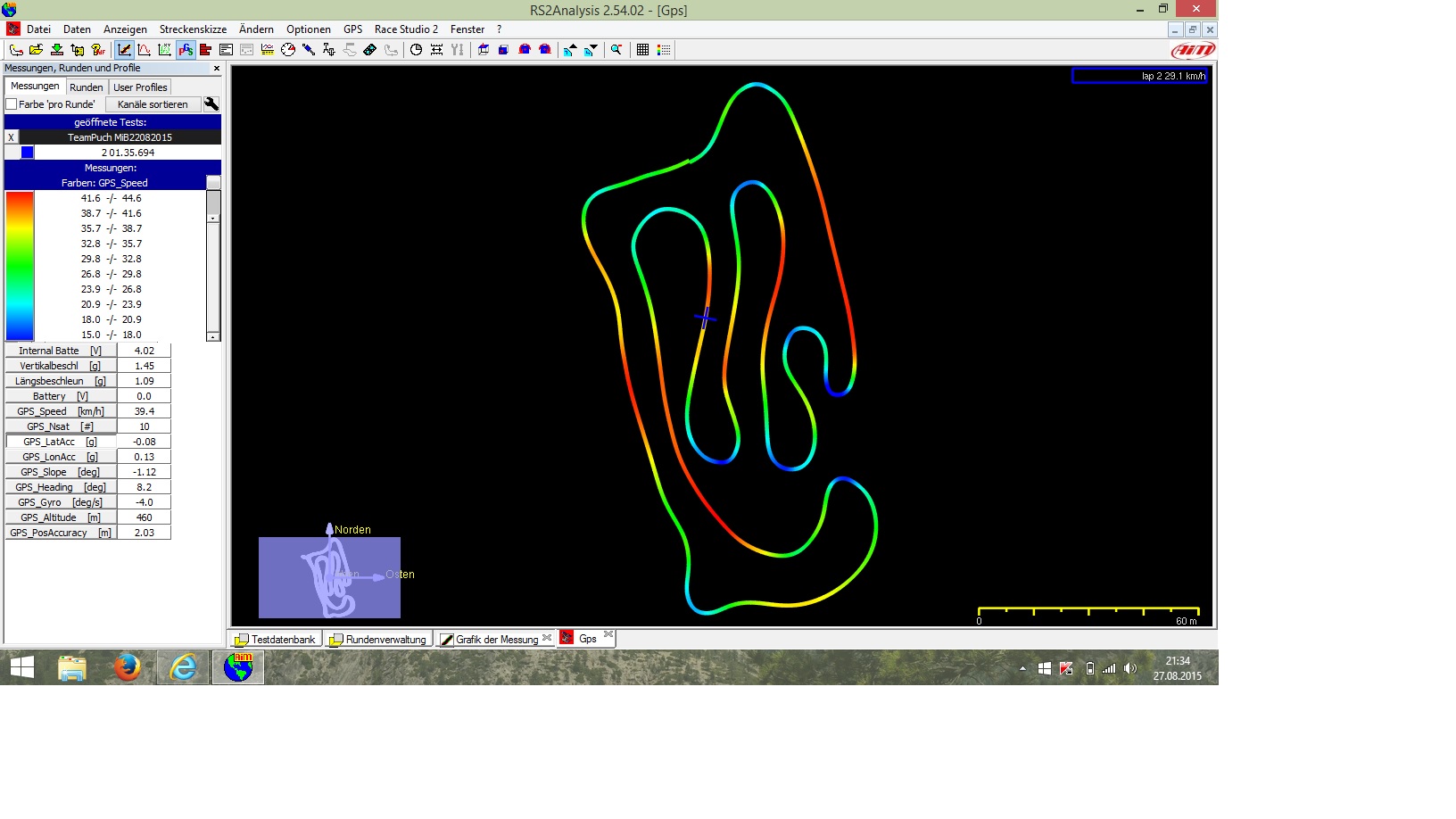Viewport: 1456px width, 819px height.
Task: Click the magnifier zoom icon in toolbar
Action: pyautogui.click(x=616, y=50)
